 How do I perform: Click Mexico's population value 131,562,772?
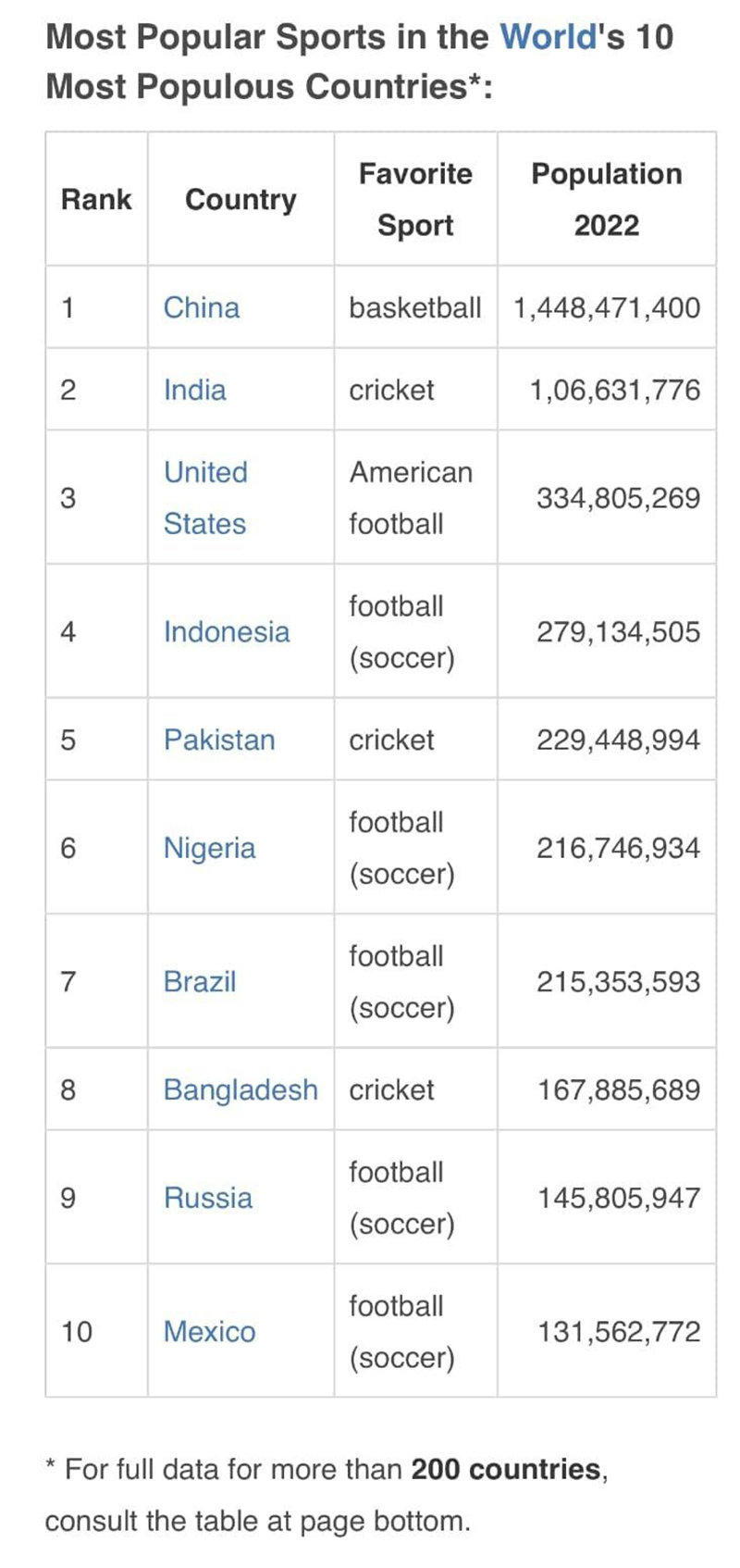pos(619,1331)
